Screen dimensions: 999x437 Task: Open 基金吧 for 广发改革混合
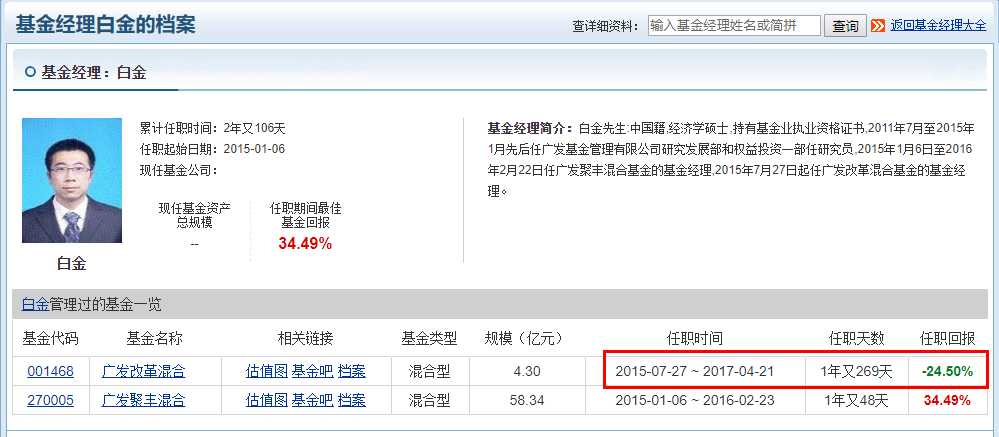312,371
